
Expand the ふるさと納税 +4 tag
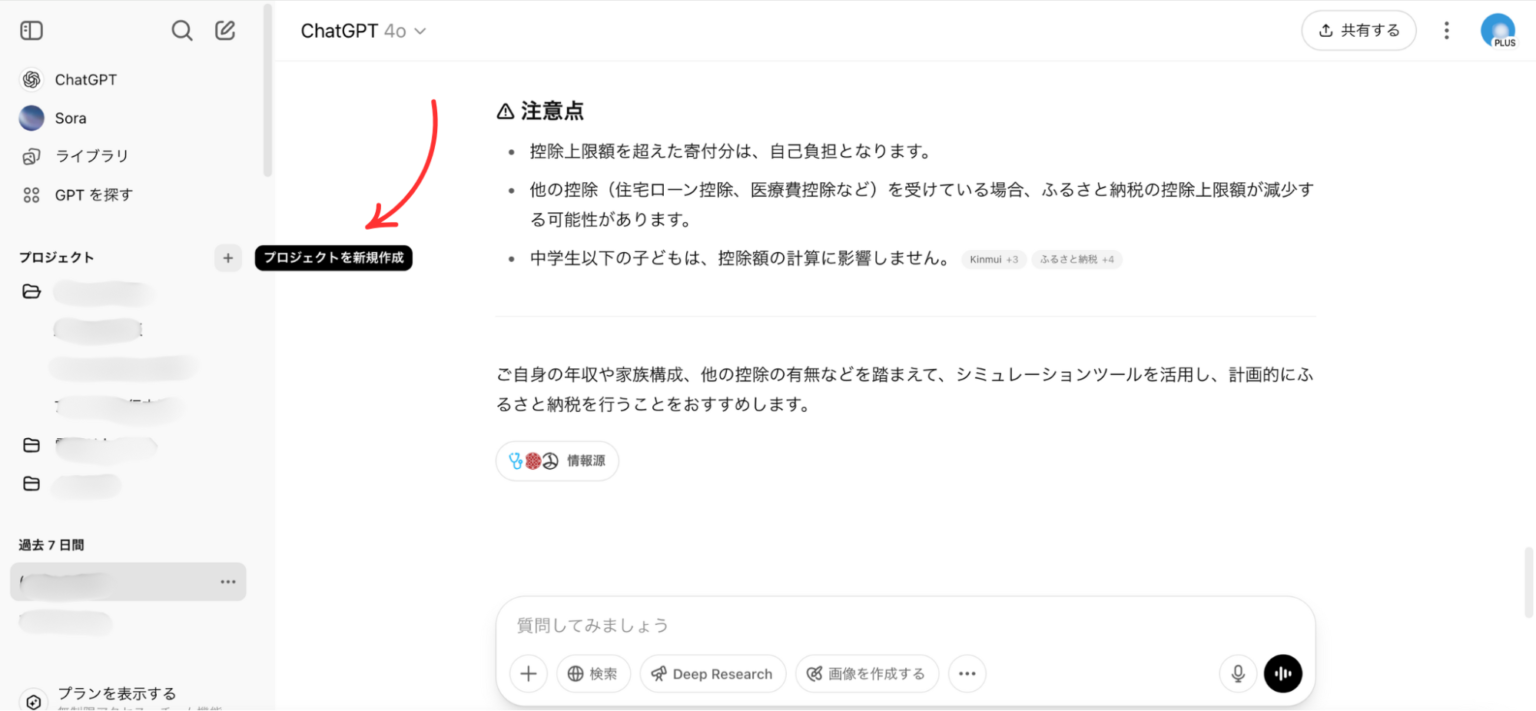click(x=1077, y=259)
